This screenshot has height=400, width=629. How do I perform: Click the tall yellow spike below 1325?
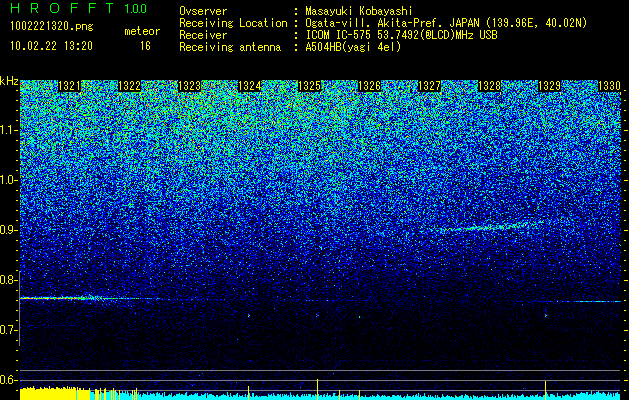[x=317, y=389]
